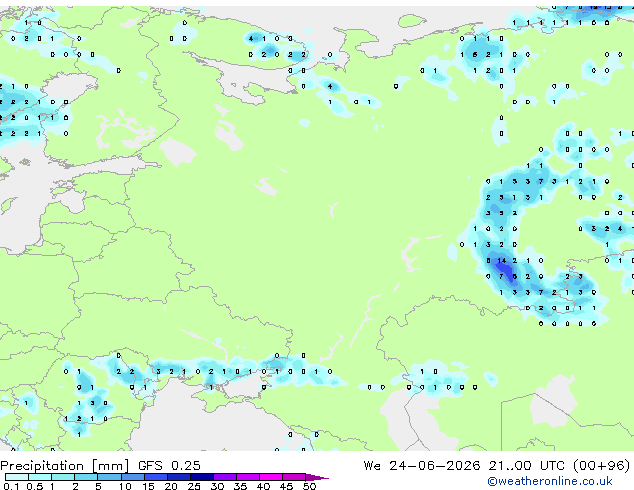Click the '(00+96)' forecast offset text

coord(602,466)
